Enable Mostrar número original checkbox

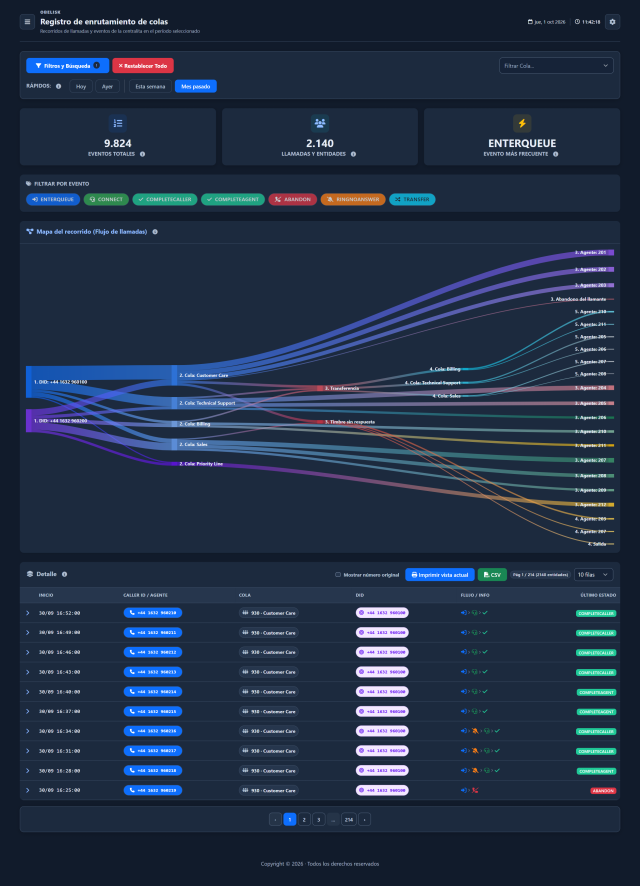[x=338, y=575]
